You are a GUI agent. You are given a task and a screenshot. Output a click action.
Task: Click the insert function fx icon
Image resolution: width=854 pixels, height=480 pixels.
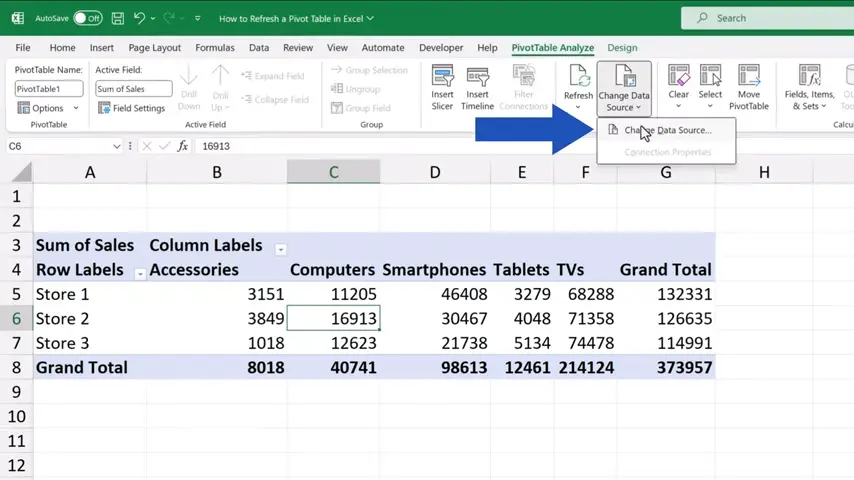tap(182, 146)
